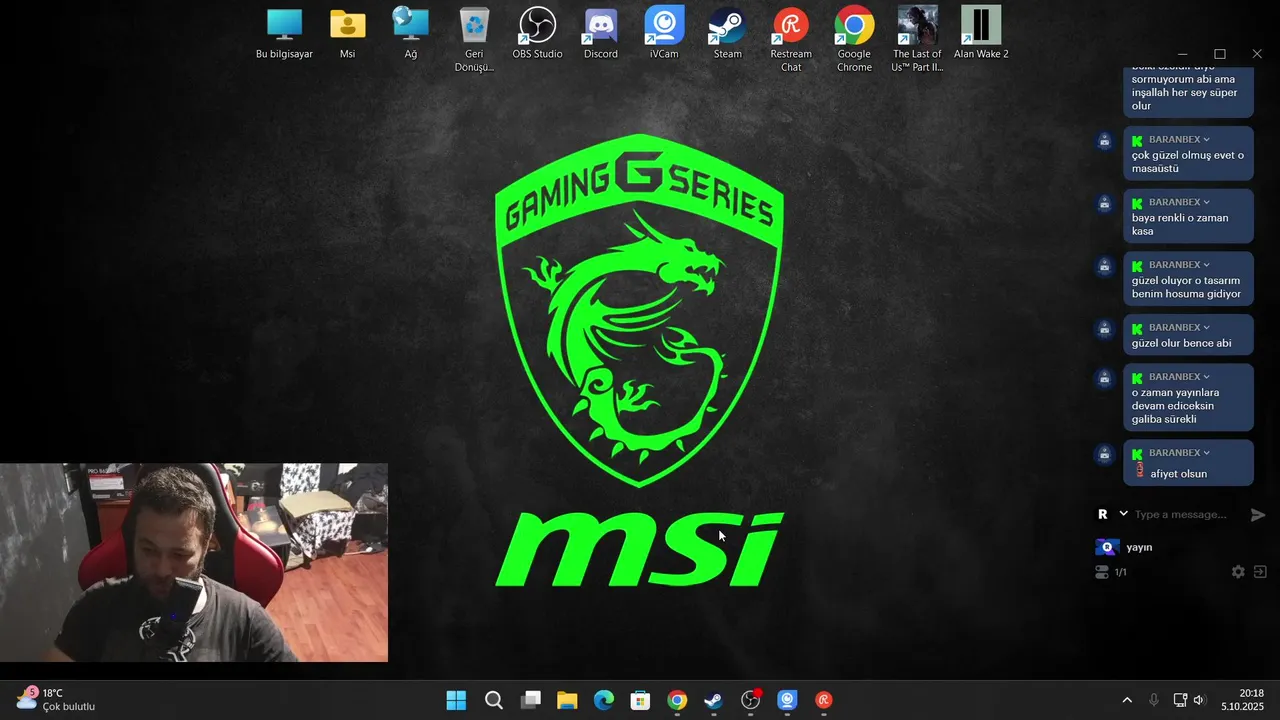Click the Discord desktop shortcut
Screen dimensions: 1280x720
tap(601, 33)
